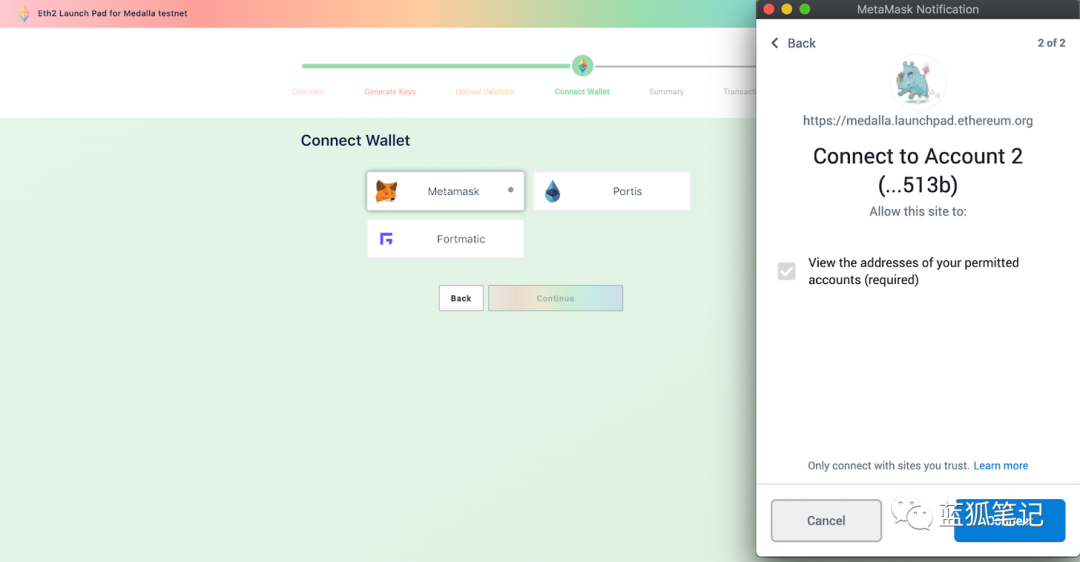Click the green progress bar line

click(436, 66)
